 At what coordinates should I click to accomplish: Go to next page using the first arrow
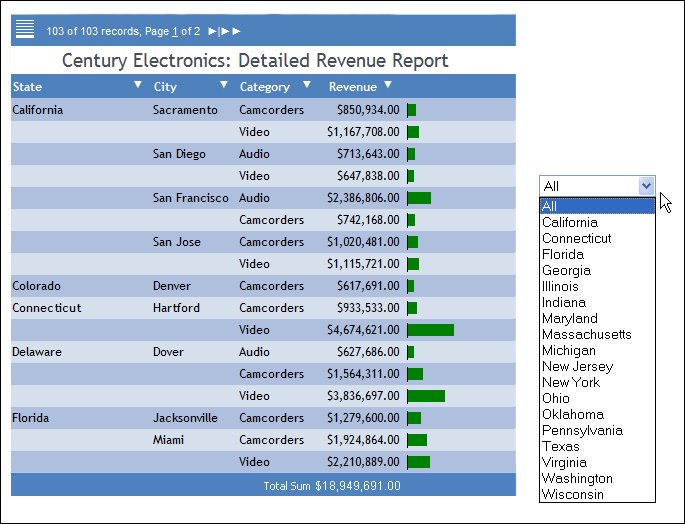pos(211,31)
